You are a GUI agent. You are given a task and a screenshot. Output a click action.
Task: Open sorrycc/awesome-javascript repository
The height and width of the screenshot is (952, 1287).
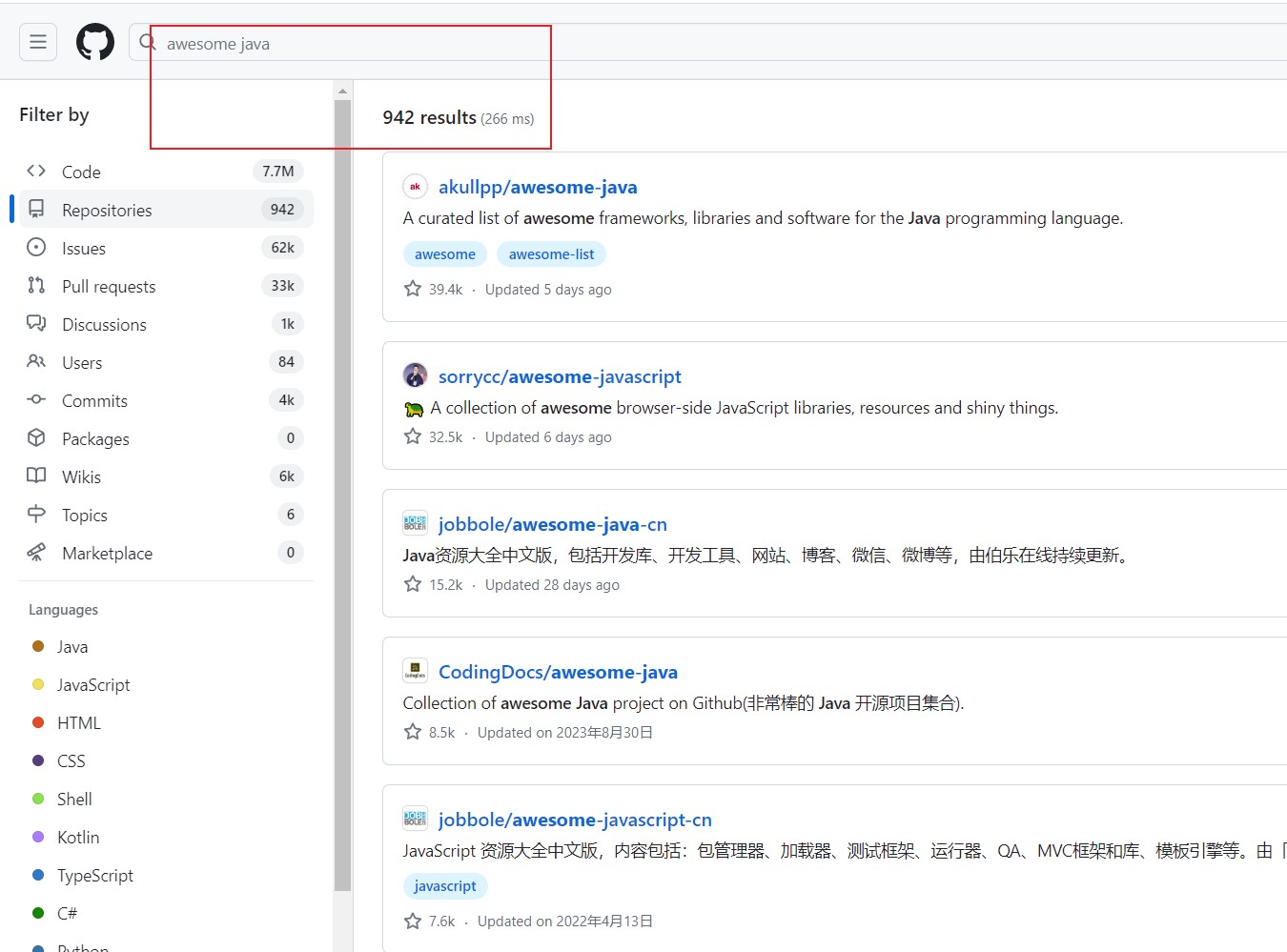(560, 376)
